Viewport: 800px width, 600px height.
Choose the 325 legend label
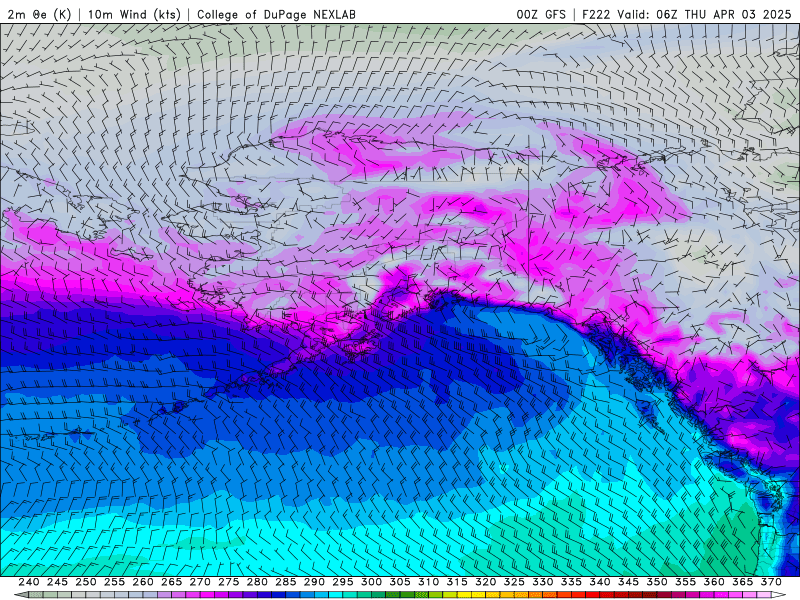[514, 582]
